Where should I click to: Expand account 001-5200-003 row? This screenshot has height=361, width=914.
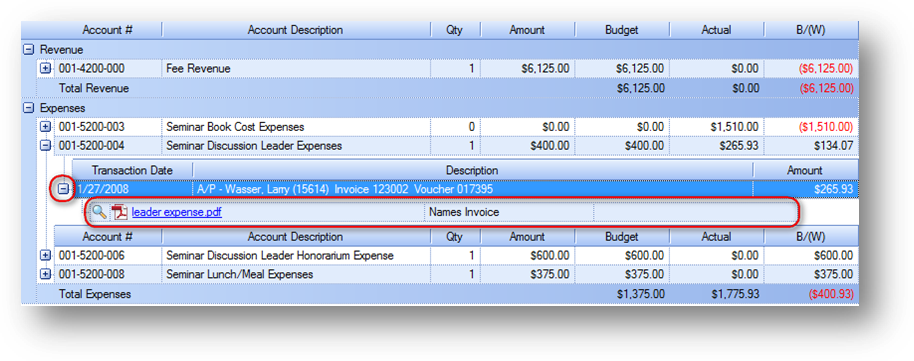(x=45, y=127)
